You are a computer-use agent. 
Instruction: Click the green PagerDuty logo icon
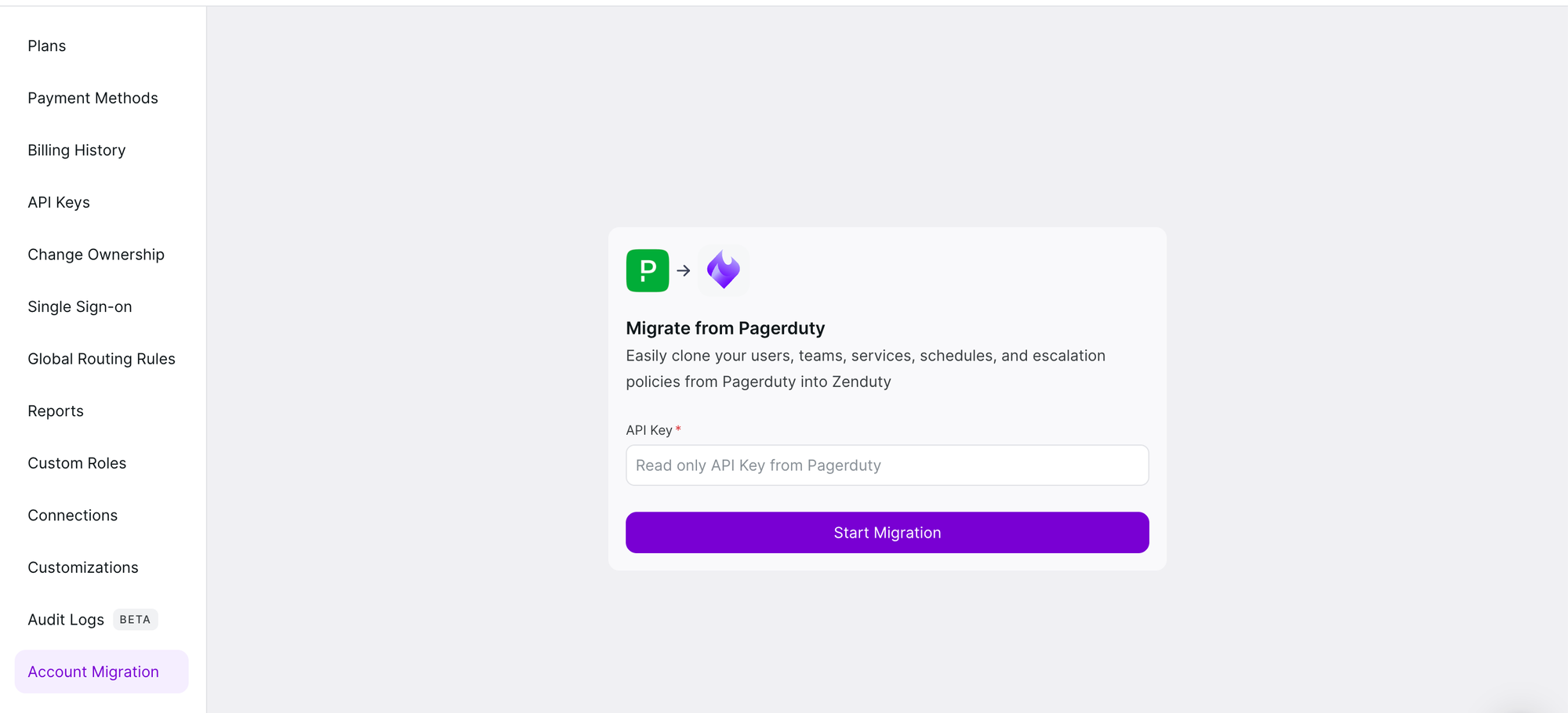click(x=647, y=270)
